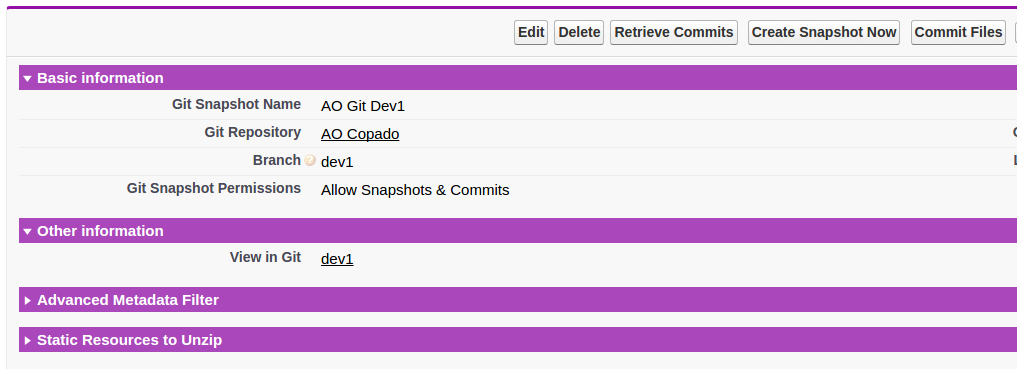Open the Commit Files action
The width and height of the screenshot is (1017, 369).
click(x=958, y=32)
